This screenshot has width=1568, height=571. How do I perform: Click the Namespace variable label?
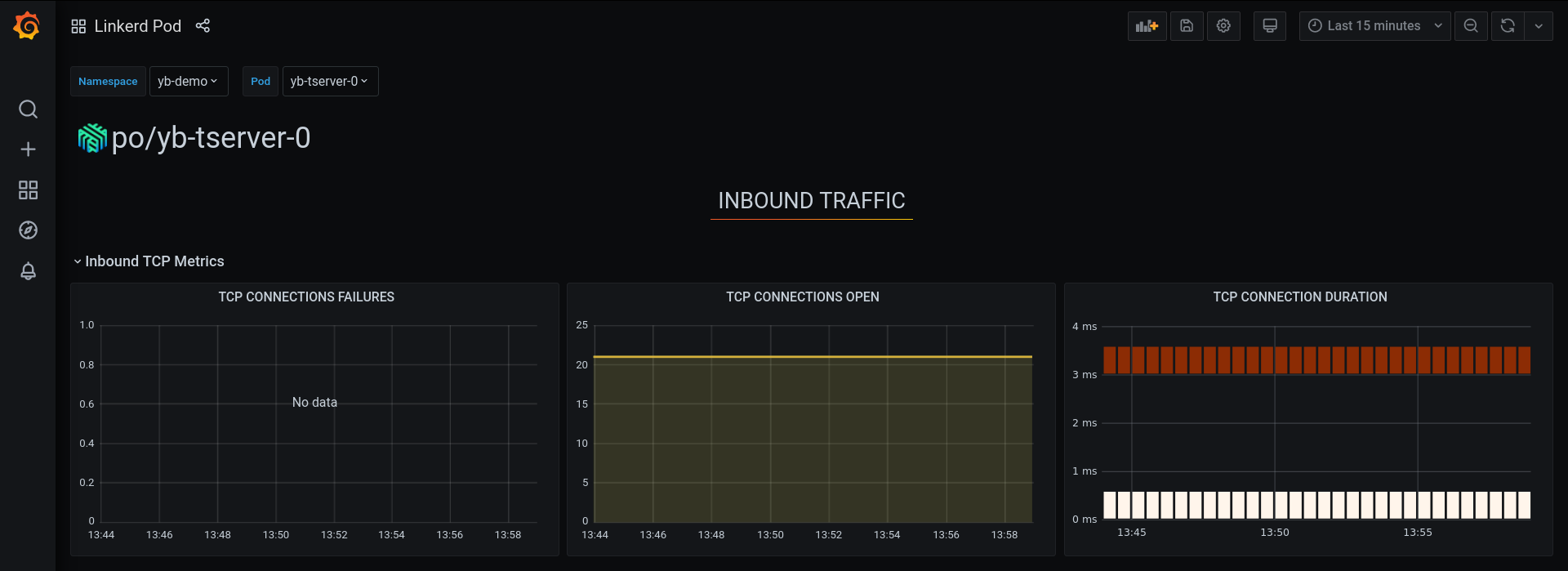point(108,82)
